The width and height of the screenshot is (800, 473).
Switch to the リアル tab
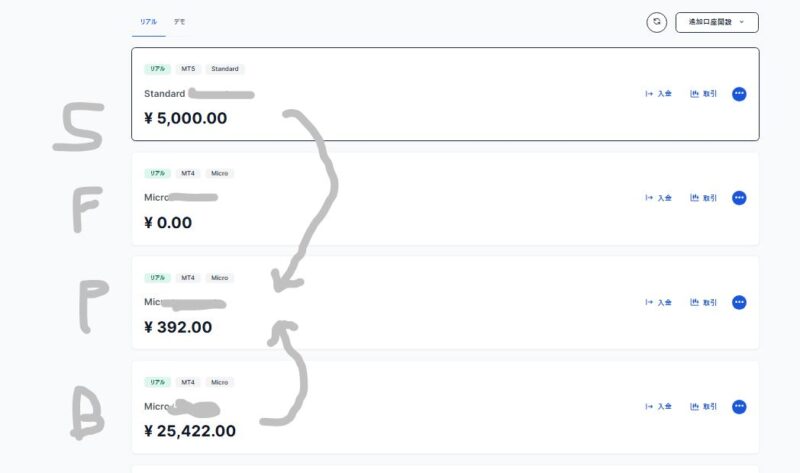(148, 22)
